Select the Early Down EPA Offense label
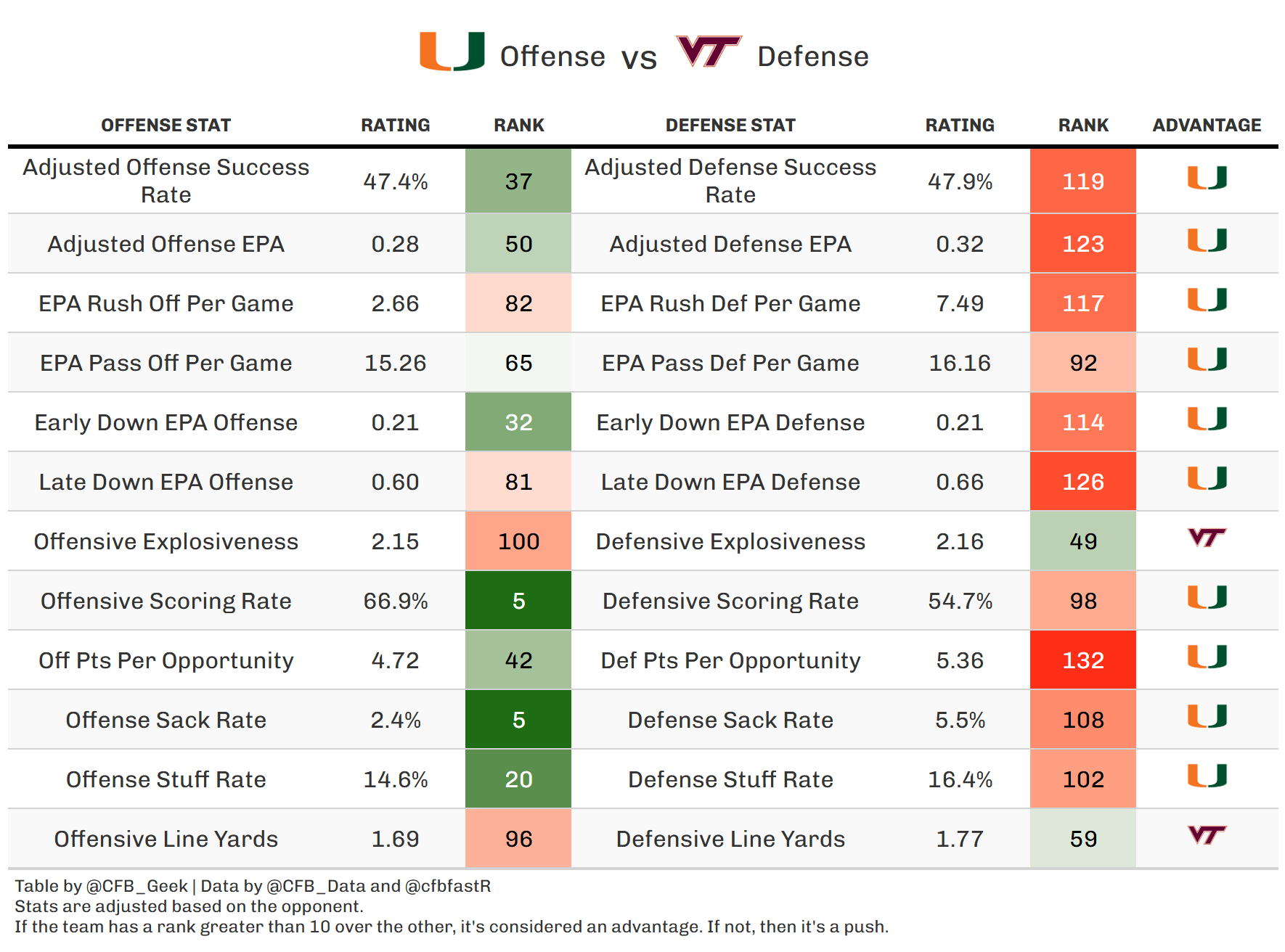Image resolution: width=1285 pixels, height=952 pixels. (166, 422)
